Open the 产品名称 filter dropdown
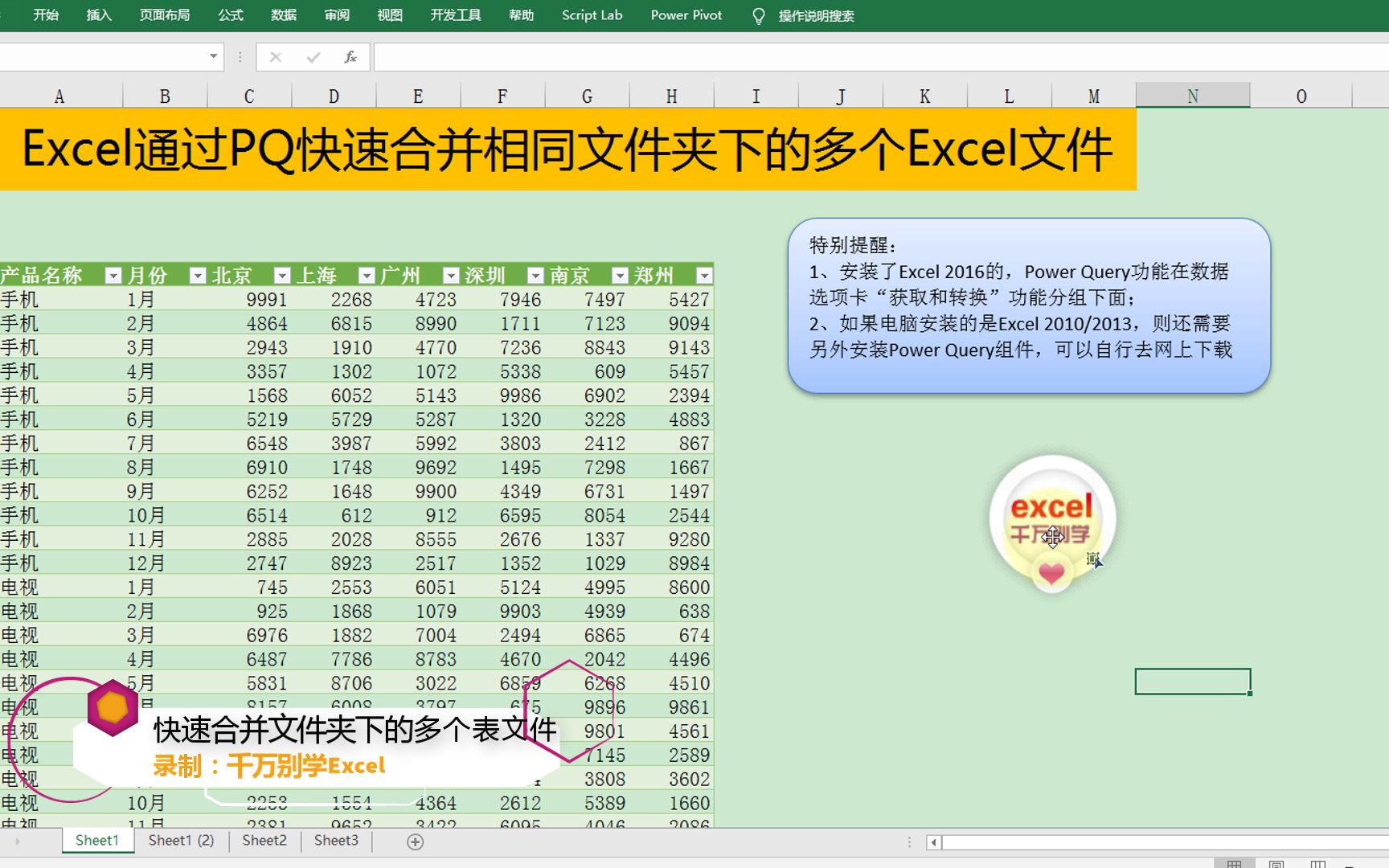This screenshot has width=1389, height=868. click(x=113, y=276)
